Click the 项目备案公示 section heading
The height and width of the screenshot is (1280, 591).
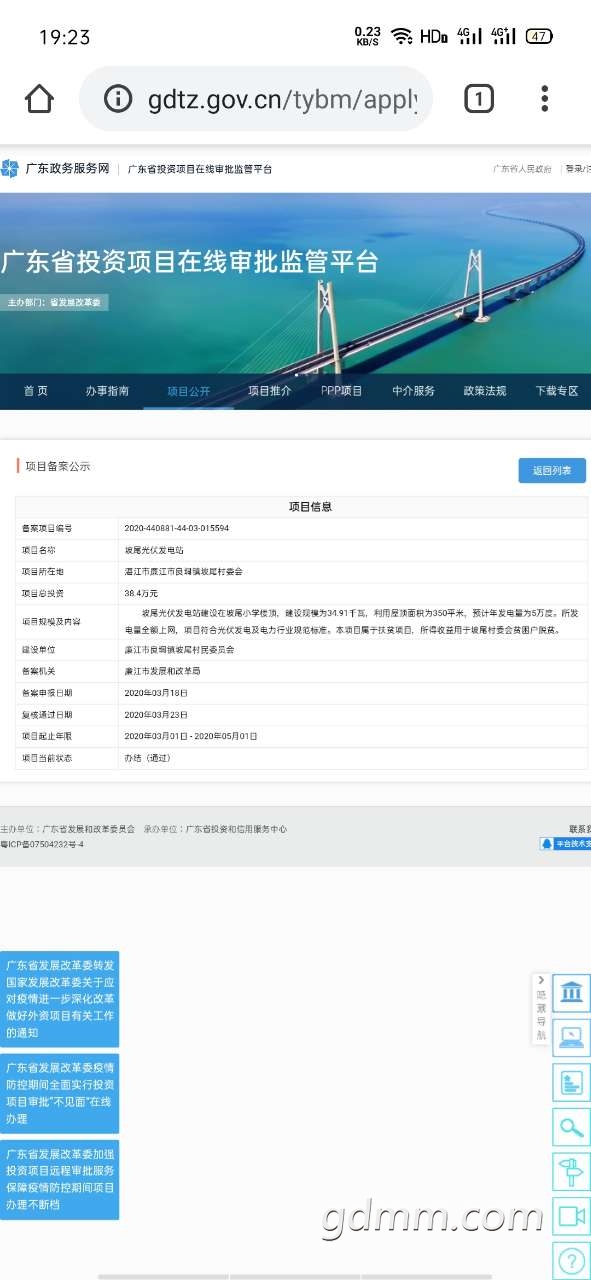58,466
